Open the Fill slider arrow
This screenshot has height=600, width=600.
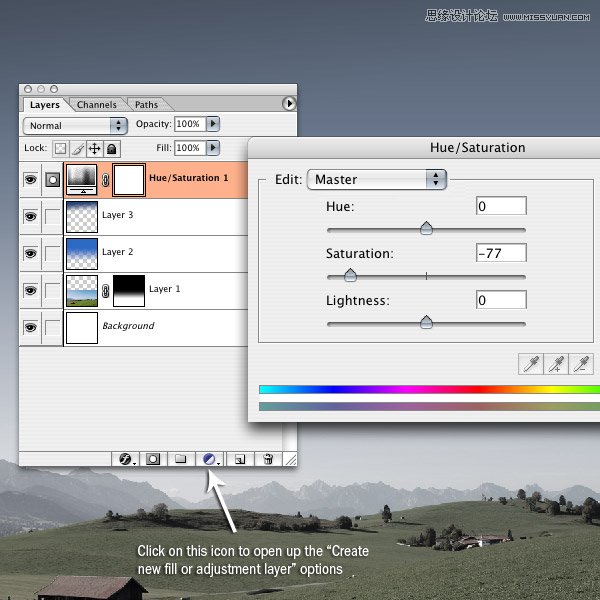tap(213, 148)
